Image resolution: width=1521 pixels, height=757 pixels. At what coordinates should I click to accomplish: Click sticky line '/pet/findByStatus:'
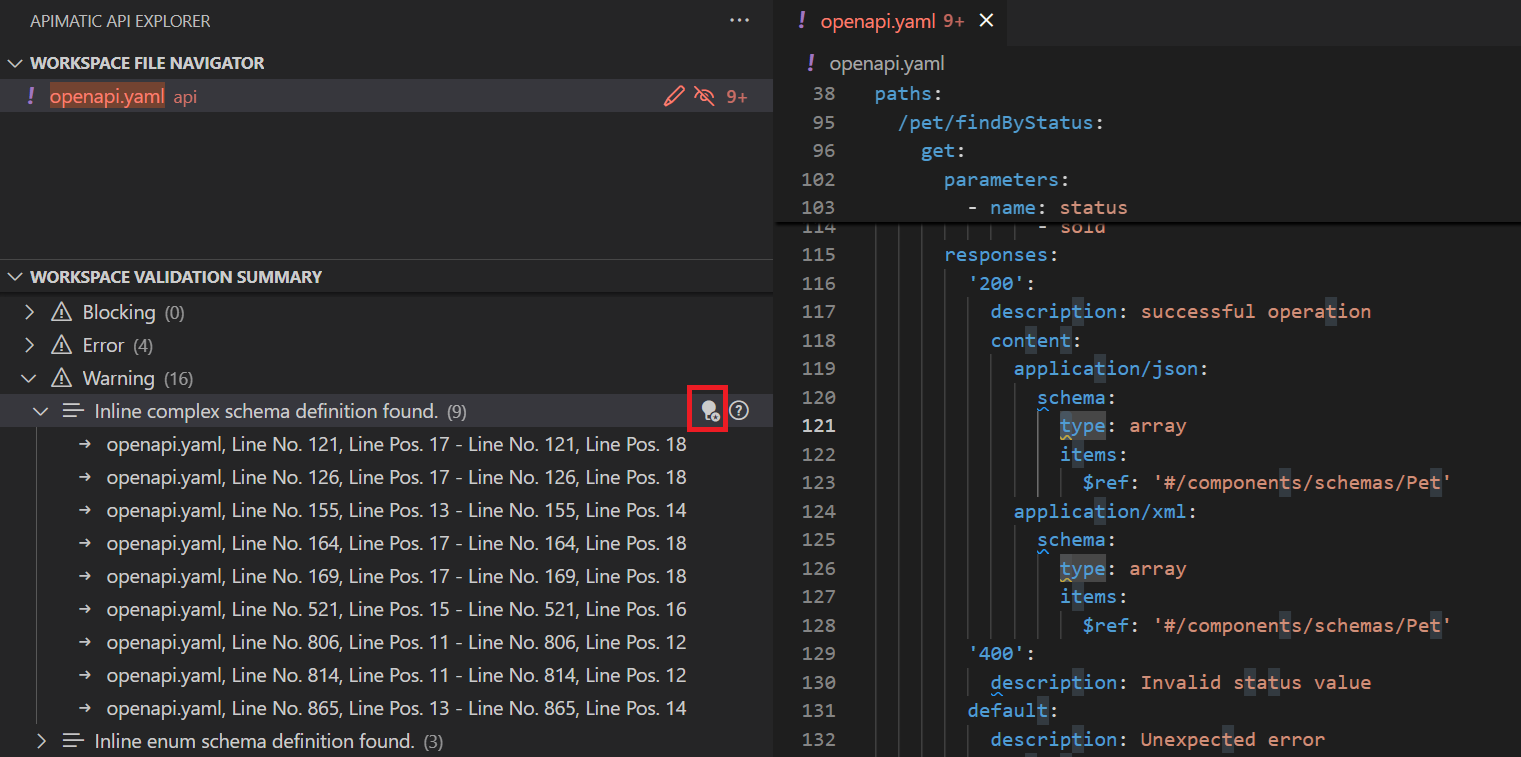coord(1001,123)
